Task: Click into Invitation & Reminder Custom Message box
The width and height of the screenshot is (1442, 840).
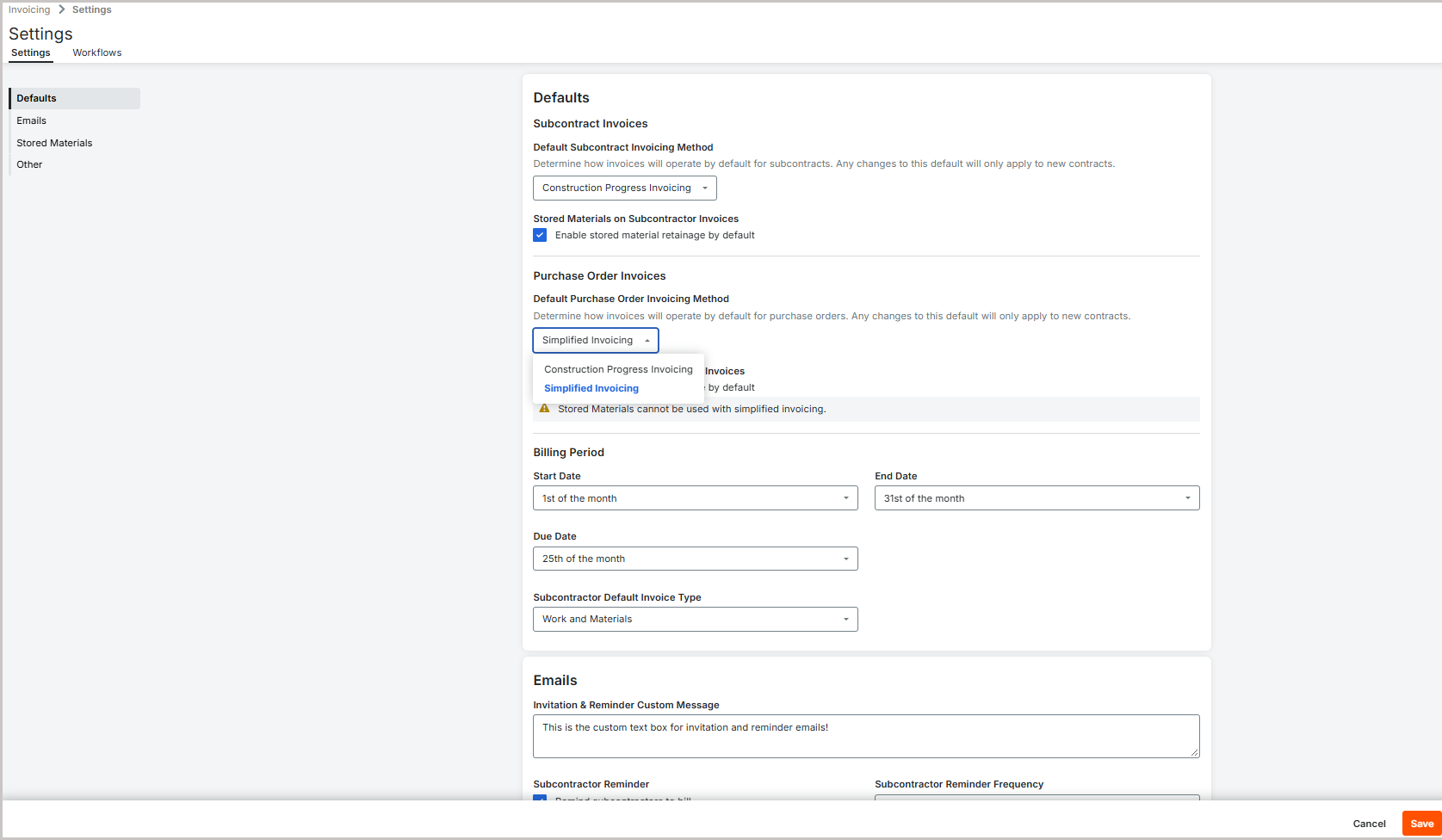Action: [x=866, y=736]
